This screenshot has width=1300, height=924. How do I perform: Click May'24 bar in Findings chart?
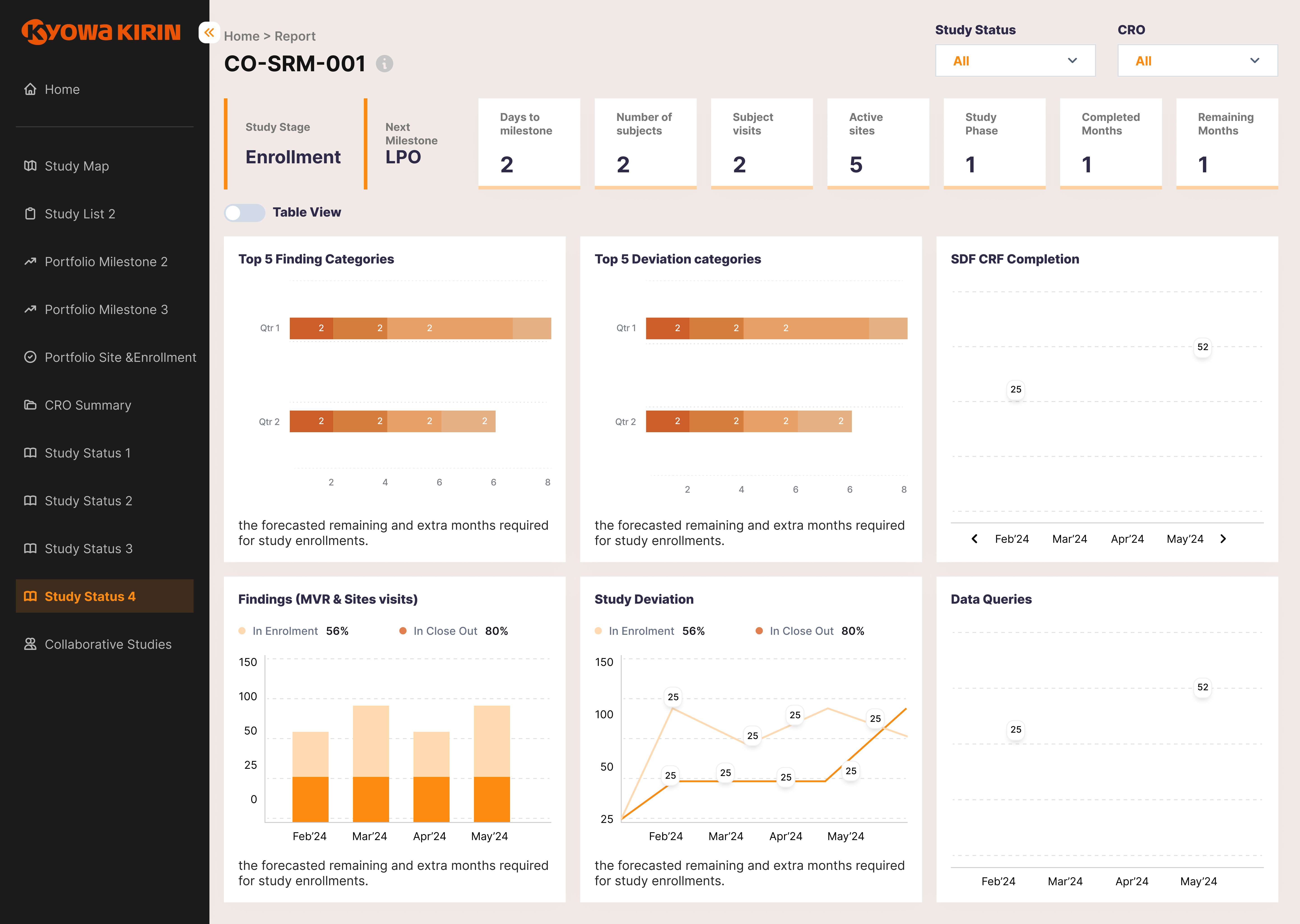click(492, 764)
